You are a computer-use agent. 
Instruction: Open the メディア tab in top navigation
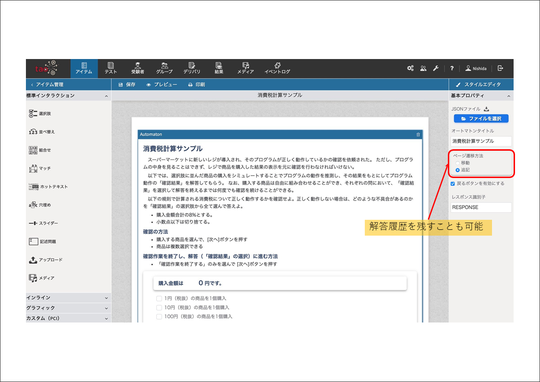(246, 68)
